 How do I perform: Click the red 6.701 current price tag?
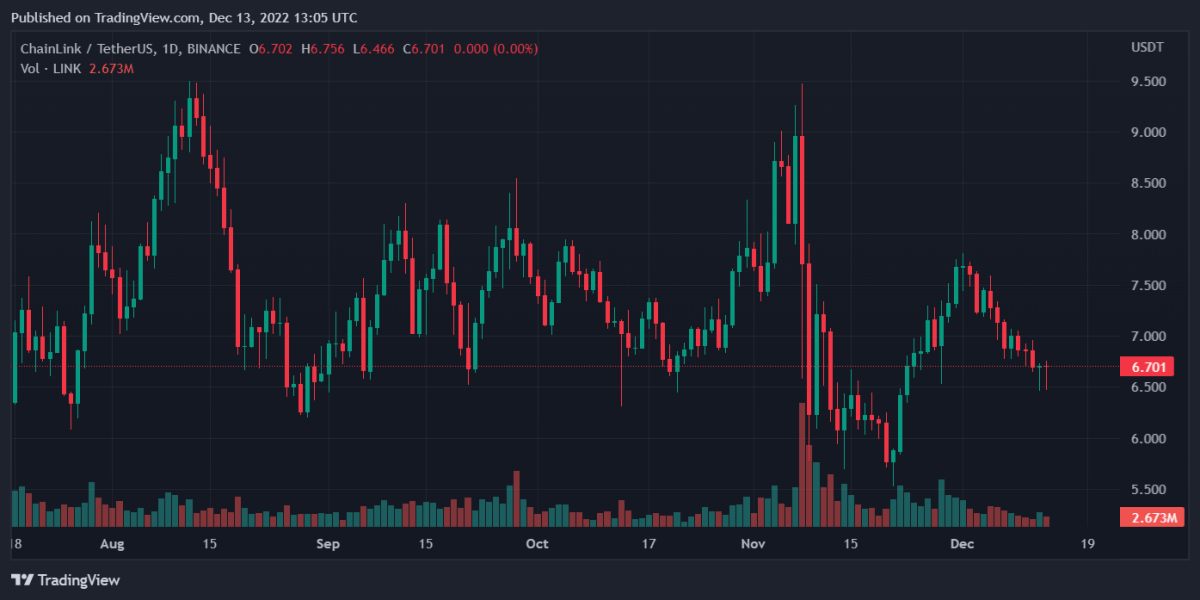click(x=1148, y=367)
